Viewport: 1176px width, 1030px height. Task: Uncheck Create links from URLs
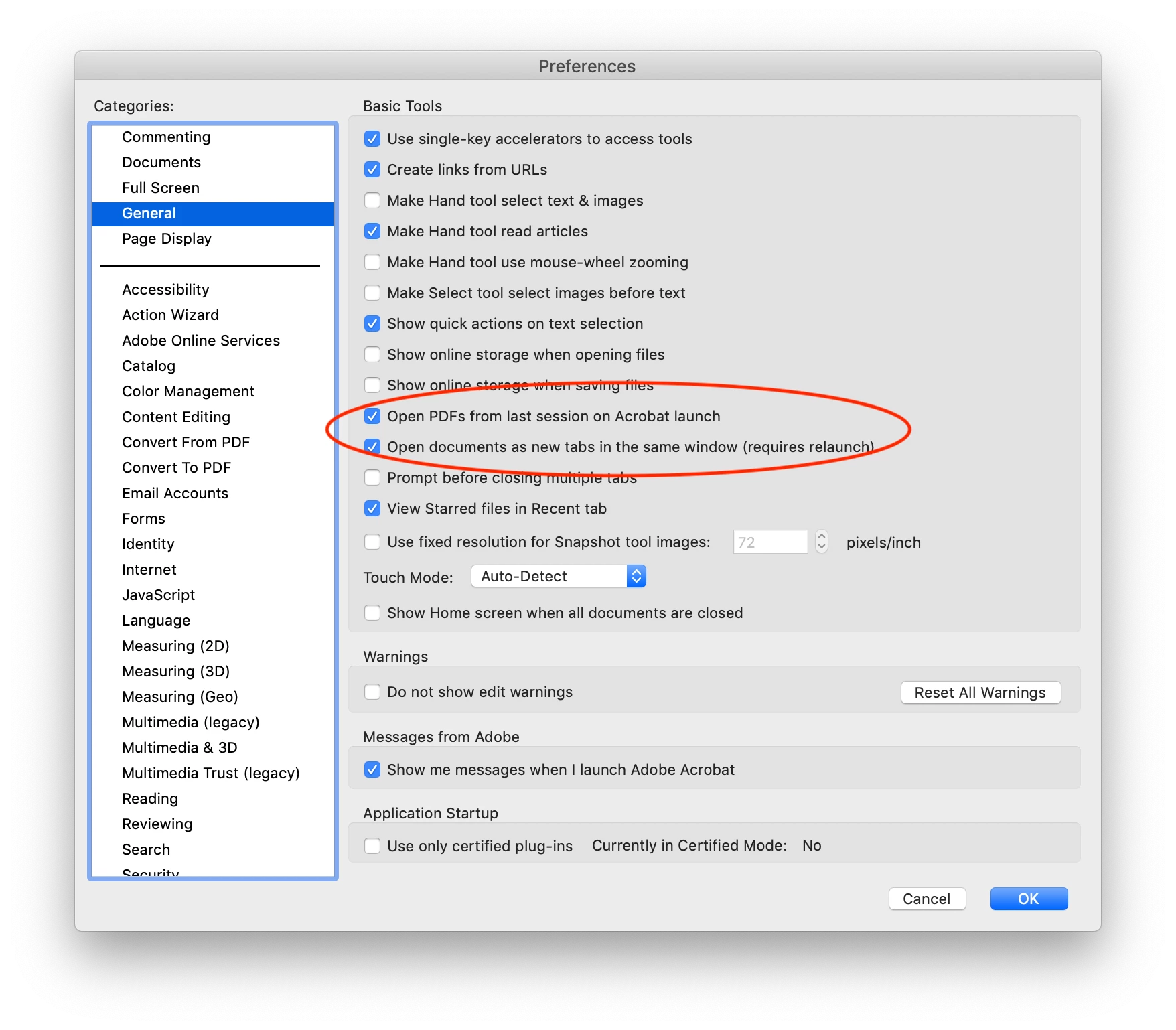(372, 169)
